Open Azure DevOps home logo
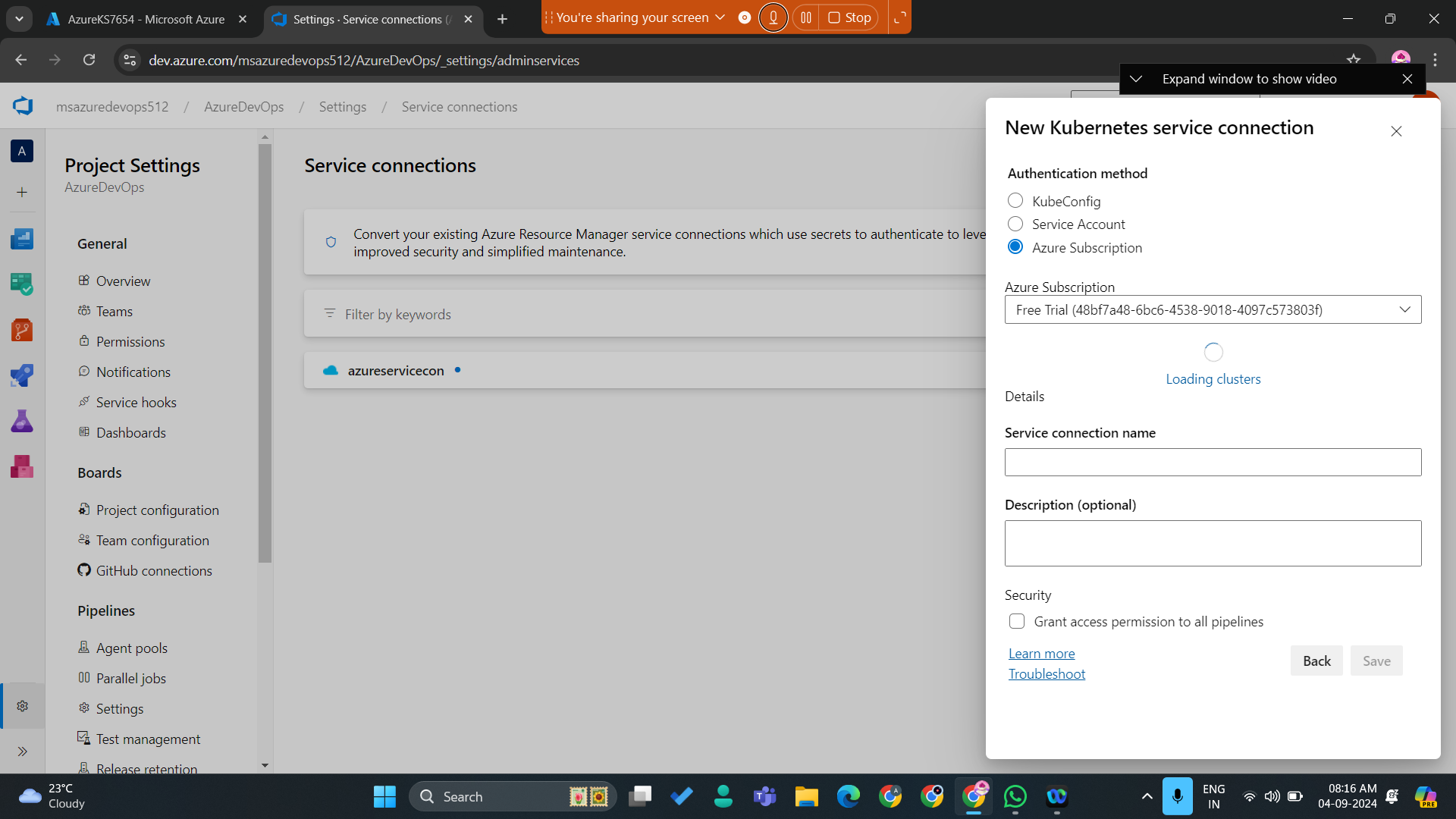This screenshot has height=819, width=1456. click(x=23, y=106)
